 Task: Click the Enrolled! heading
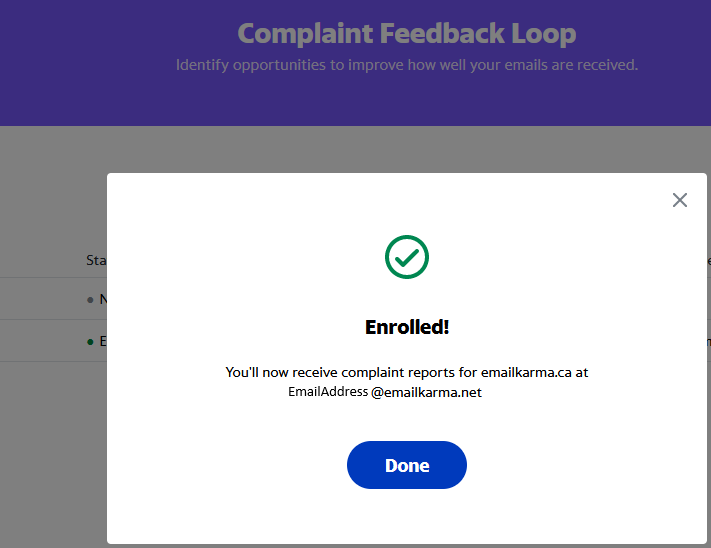(x=407, y=327)
